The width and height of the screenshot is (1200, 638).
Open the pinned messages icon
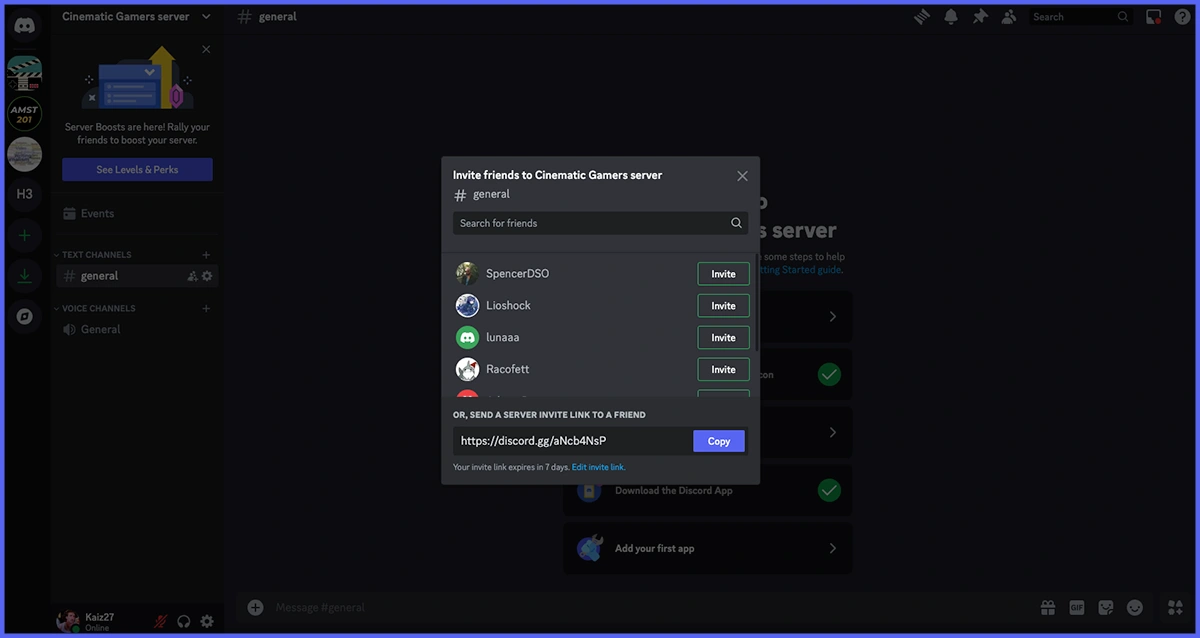point(980,17)
